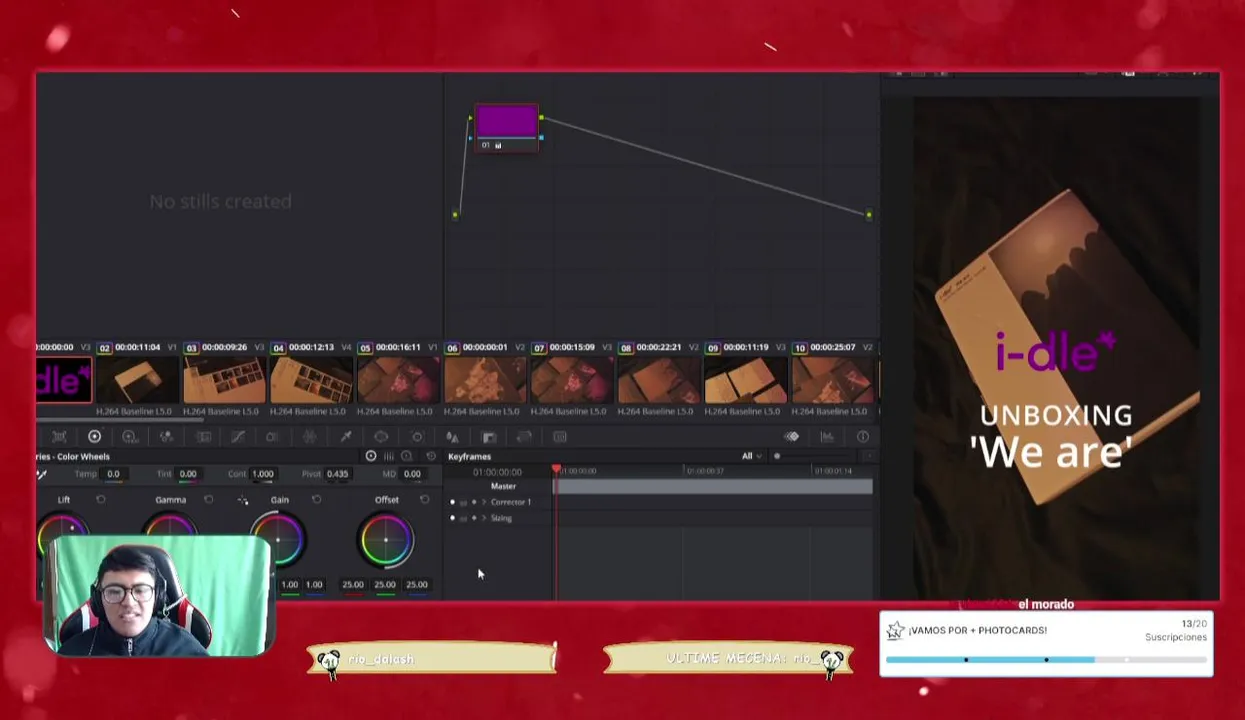Toggle Corrector 1 enable dot

452,502
